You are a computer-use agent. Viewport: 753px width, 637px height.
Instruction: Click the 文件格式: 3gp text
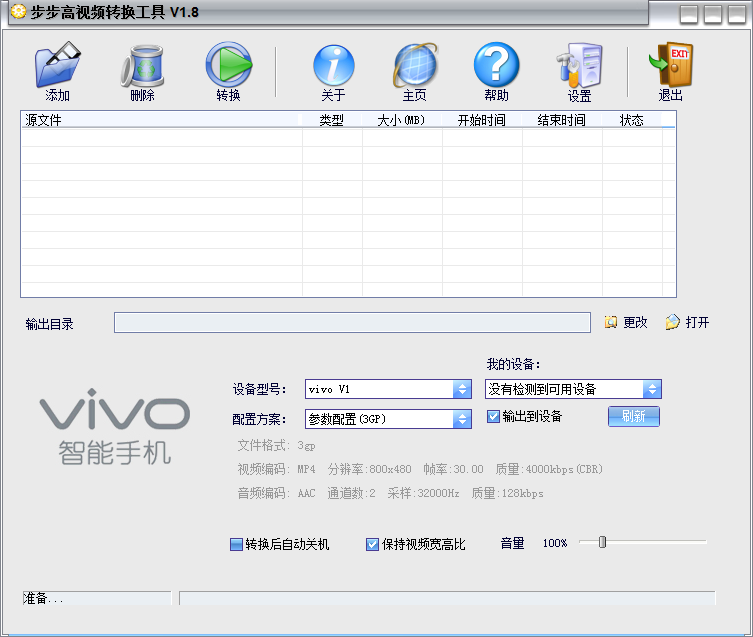[276, 446]
